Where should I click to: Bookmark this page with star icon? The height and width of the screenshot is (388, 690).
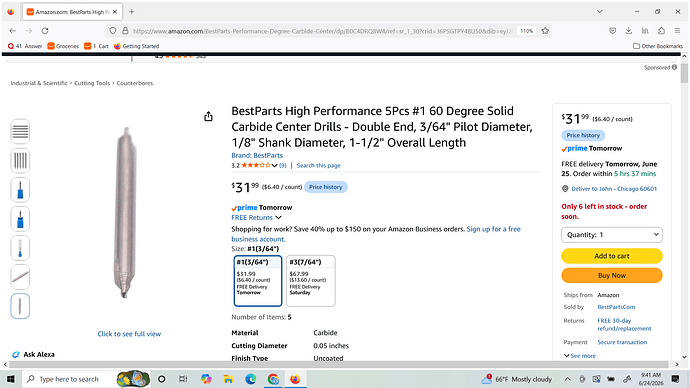pyautogui.click(x=545, y=31)
